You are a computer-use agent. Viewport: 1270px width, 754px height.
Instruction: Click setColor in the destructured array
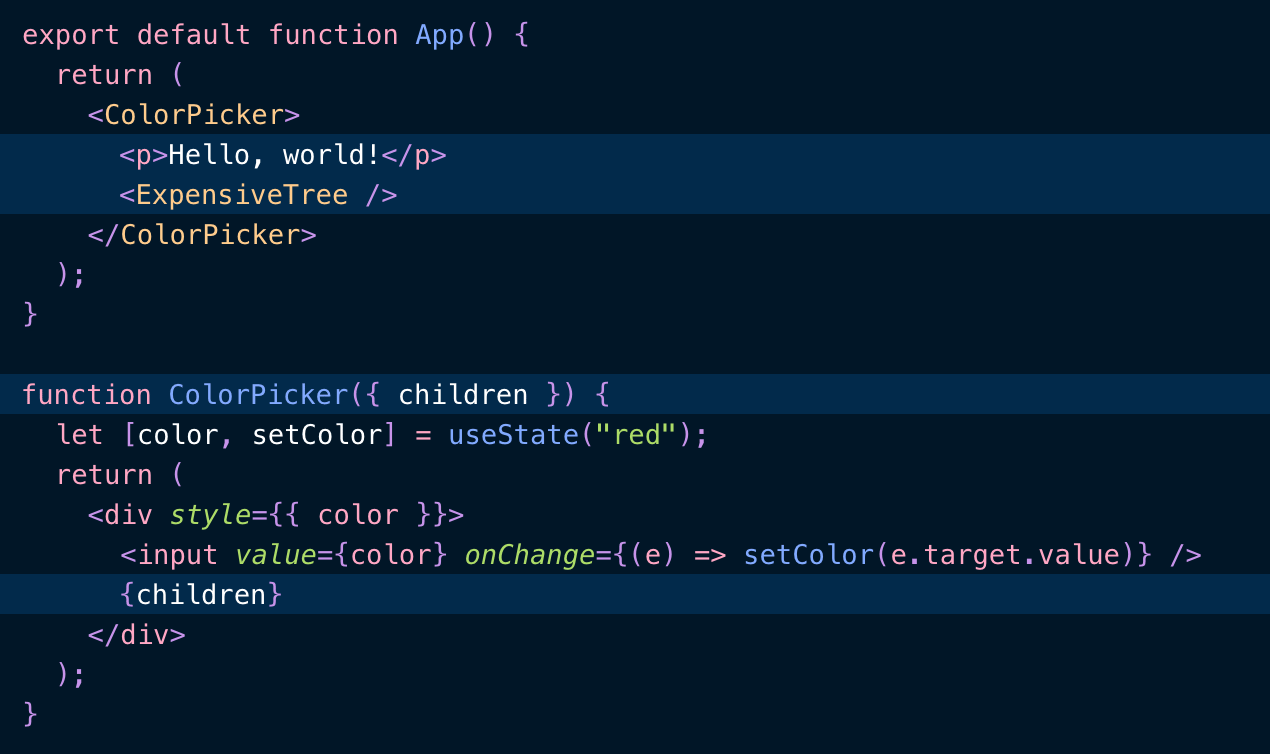point(317,435)
